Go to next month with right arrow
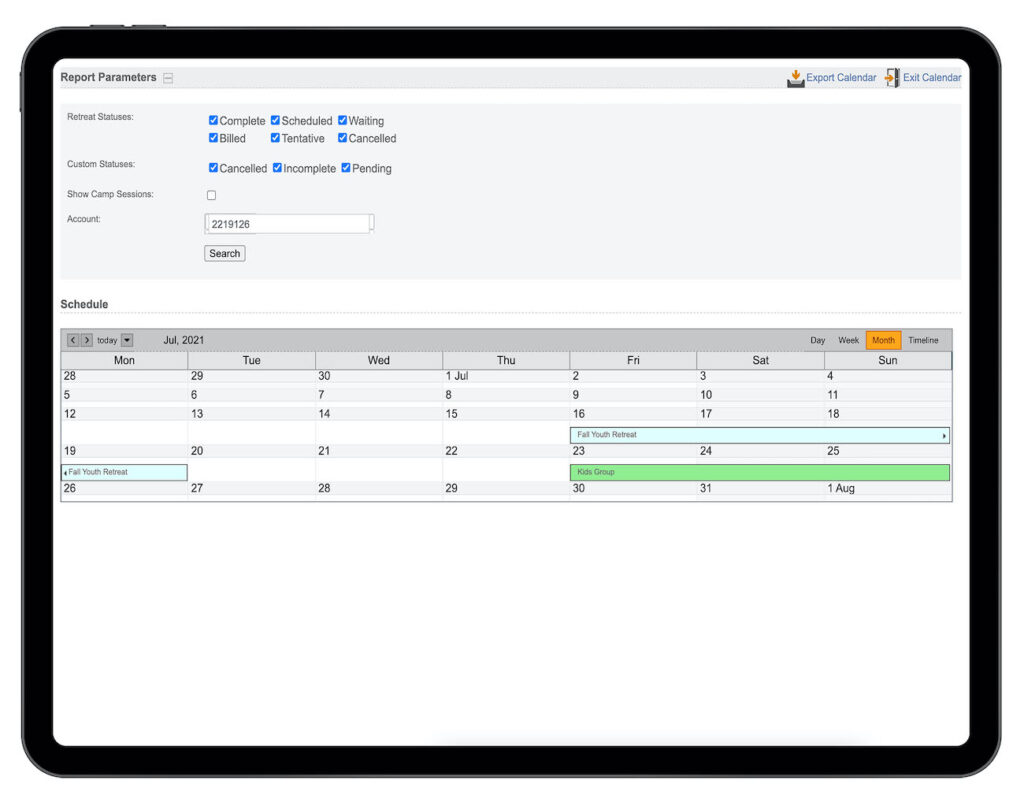Screen dimensions: 1024x806 point(87,341)
